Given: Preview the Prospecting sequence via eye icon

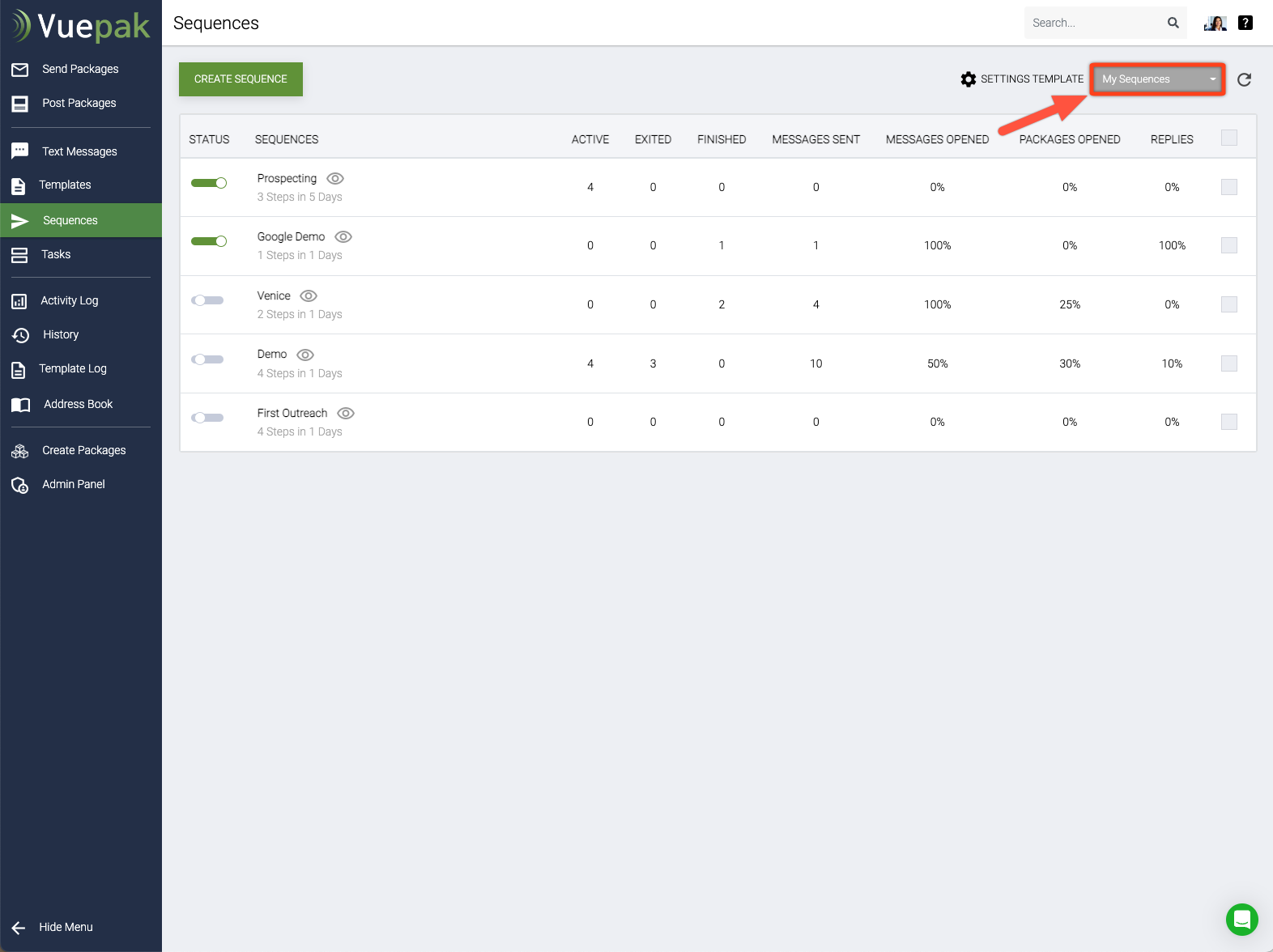Looking at the screenshot, I should pyautogui.click(x=335, y=178).
